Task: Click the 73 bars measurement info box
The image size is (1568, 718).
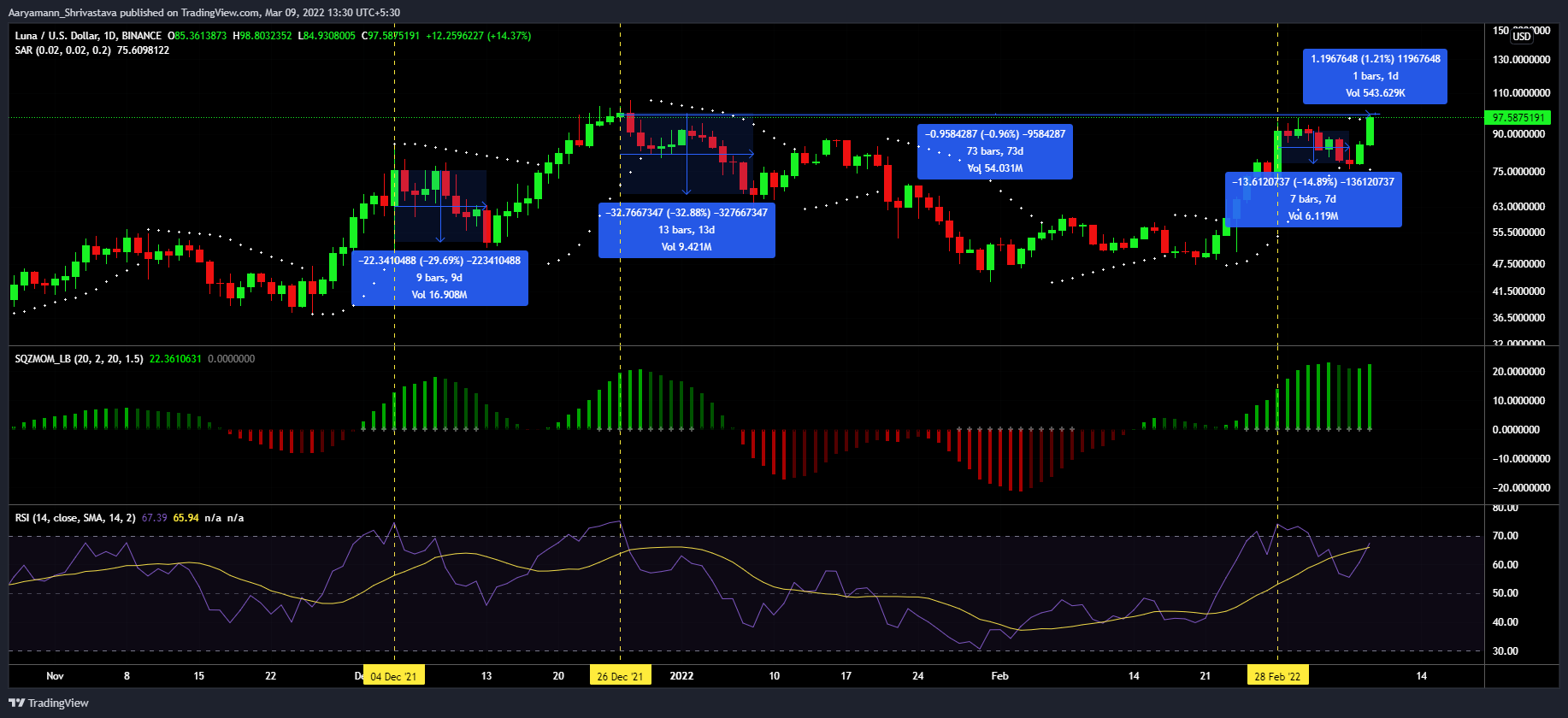Action: [x=995, y=151]
